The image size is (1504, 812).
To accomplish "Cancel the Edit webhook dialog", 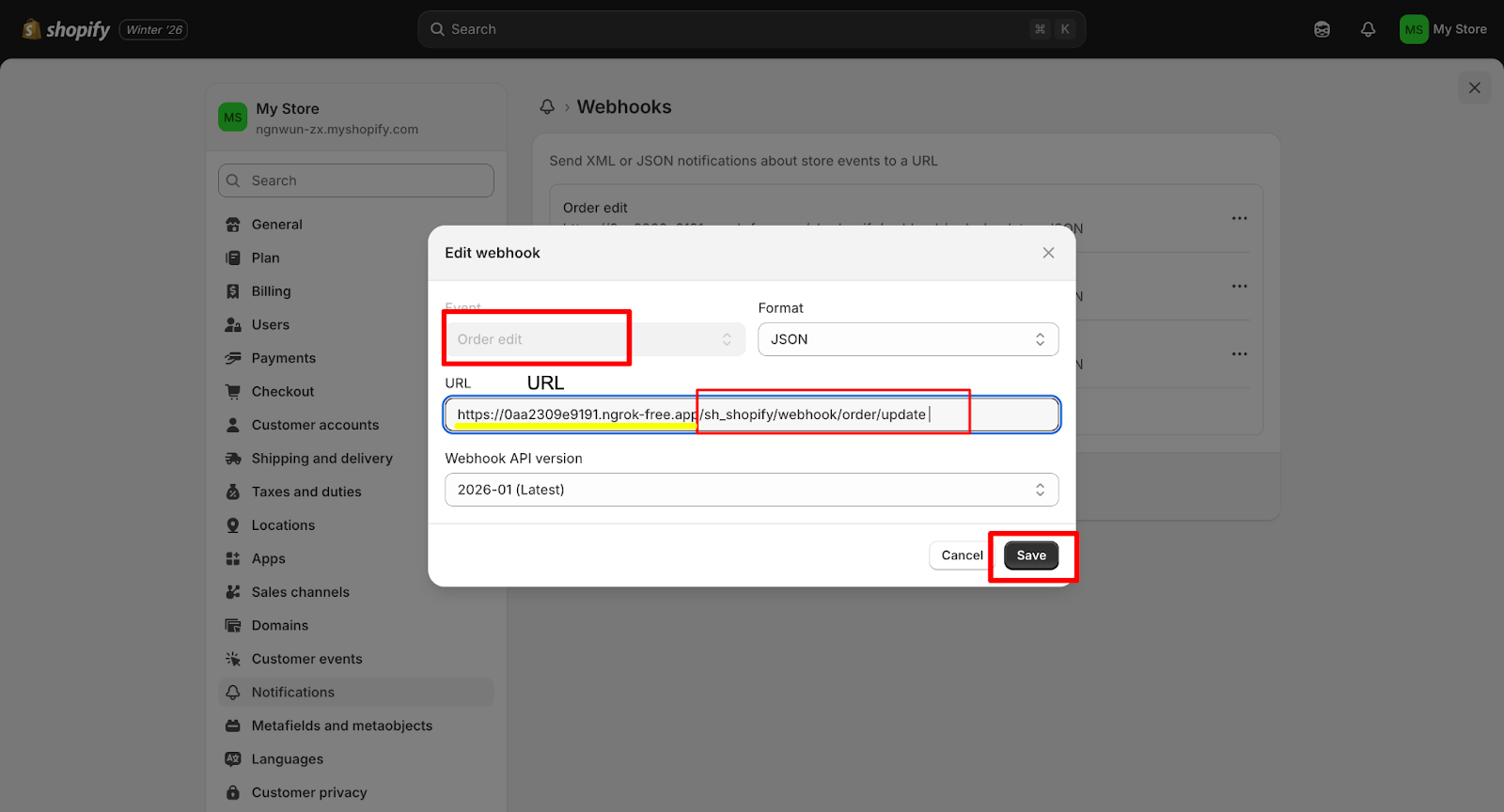I will pos(962,555).
